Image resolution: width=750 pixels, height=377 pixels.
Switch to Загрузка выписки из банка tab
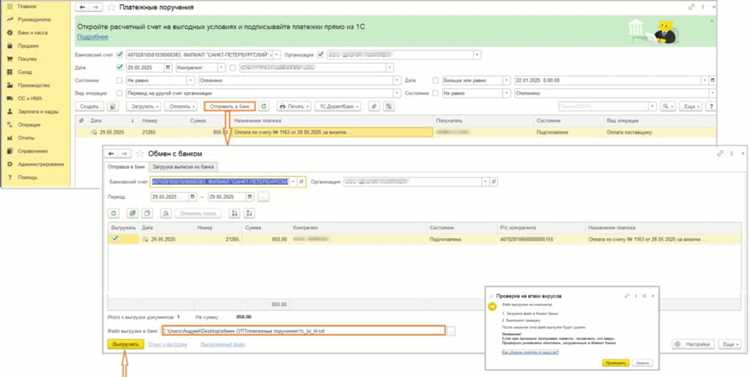tap(183, 166)
